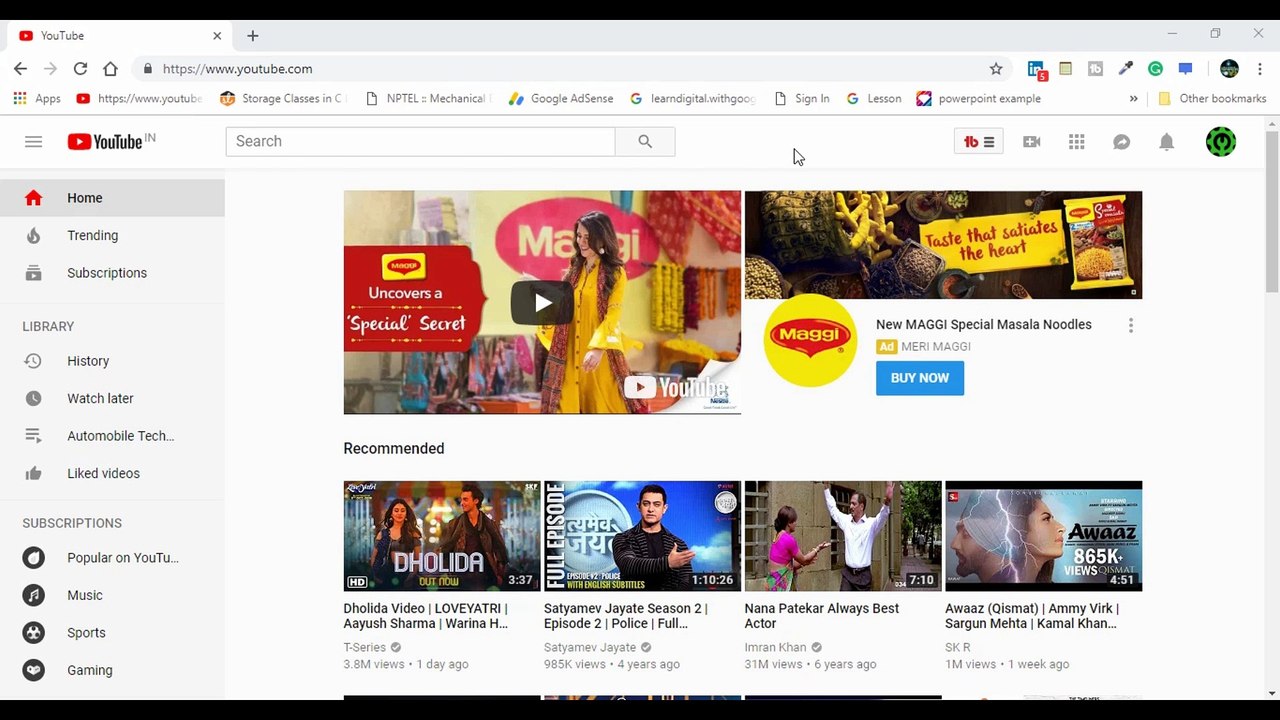The height and width of the screenshot is (720, 1280).
Task: Click the BUY NOW button
Action: [x=920, y=378]
